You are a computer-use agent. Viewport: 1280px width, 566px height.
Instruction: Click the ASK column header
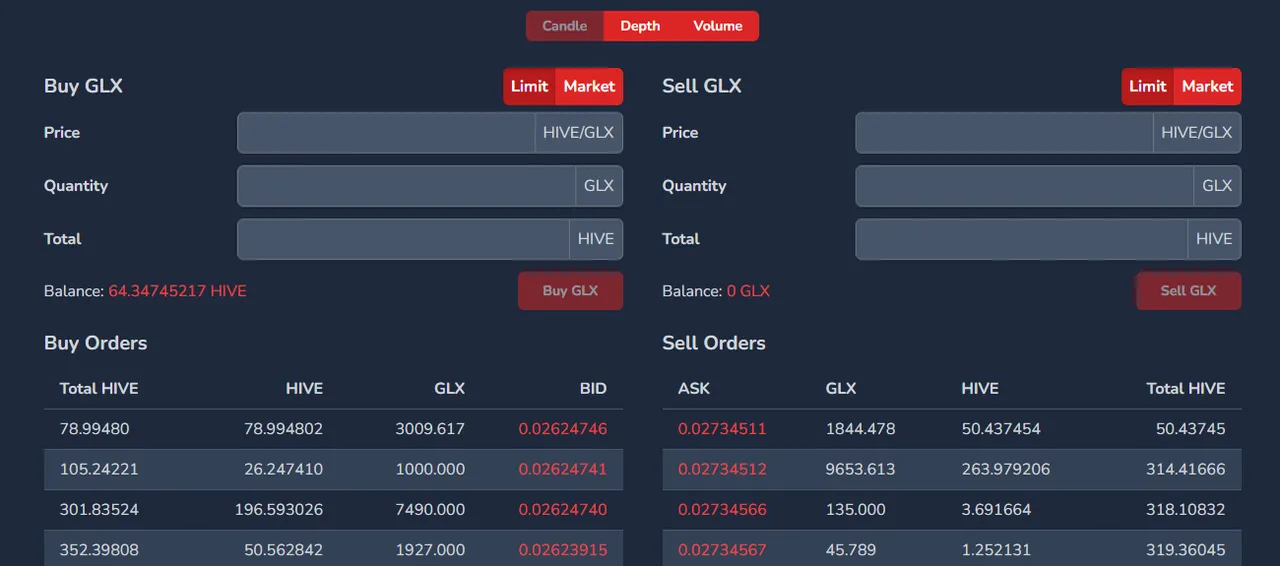[694, 388]
